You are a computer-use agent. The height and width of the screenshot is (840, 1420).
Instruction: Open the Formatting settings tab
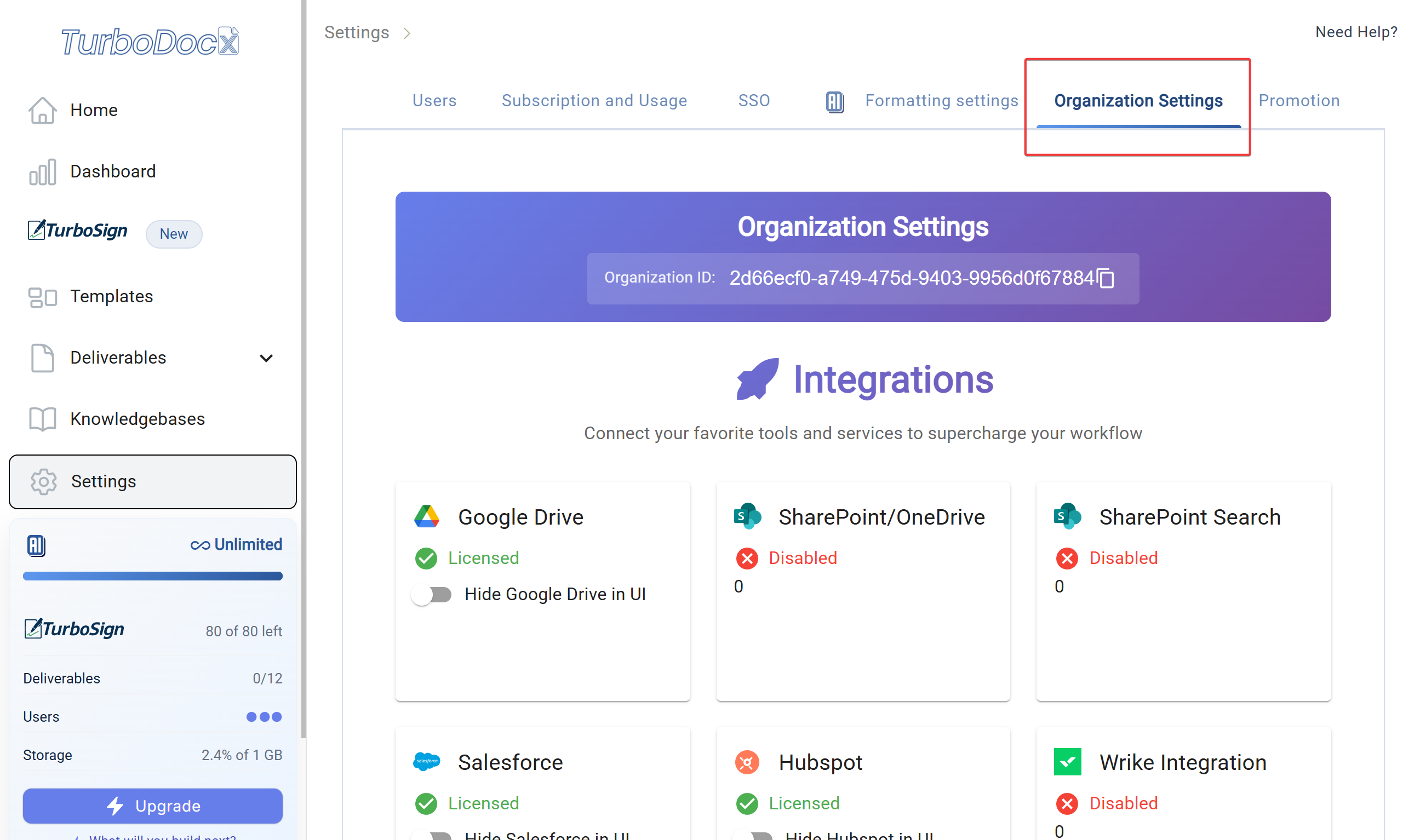[941, 101]
